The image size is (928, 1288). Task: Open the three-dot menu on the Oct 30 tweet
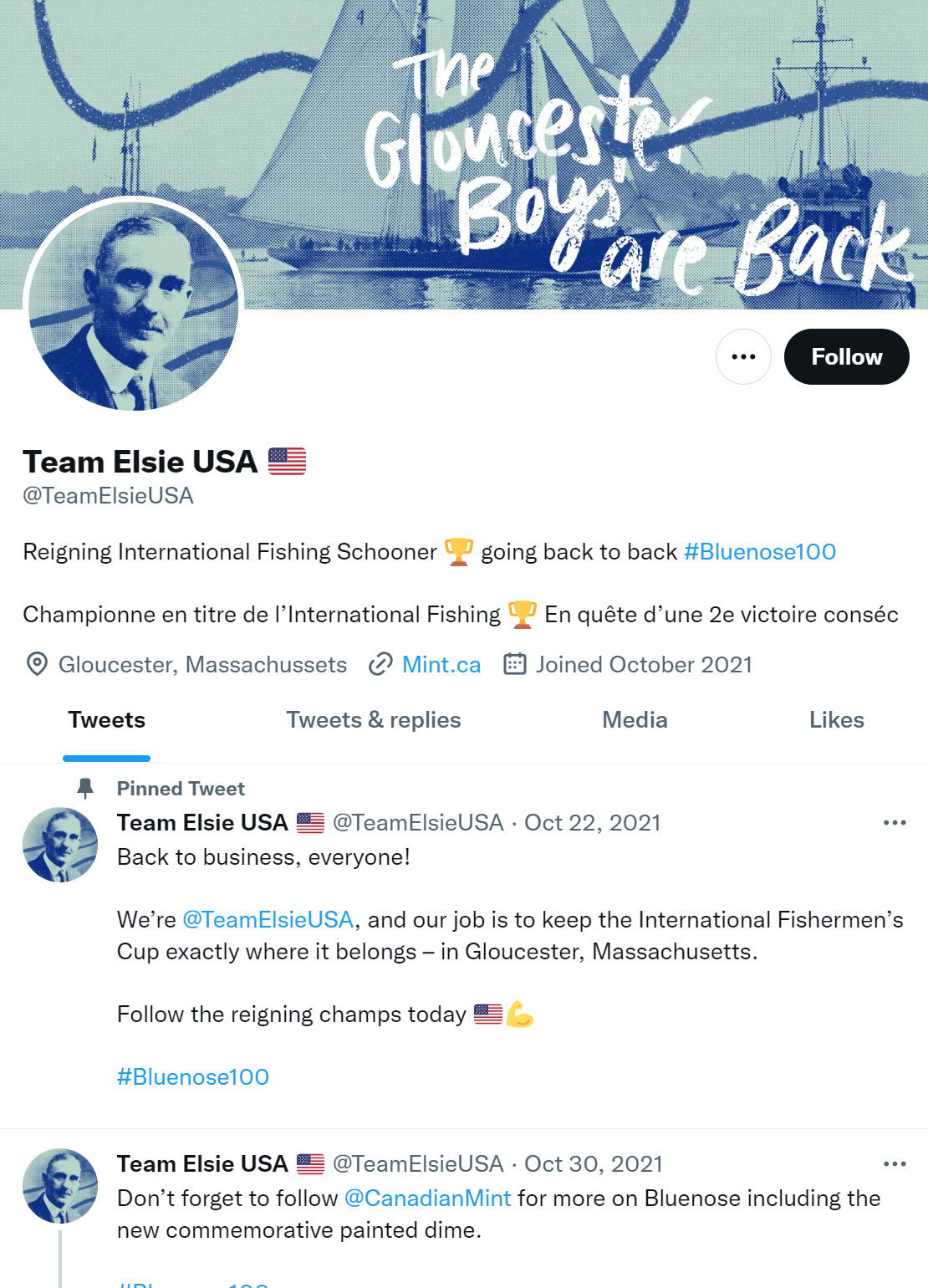(895, 1164)
